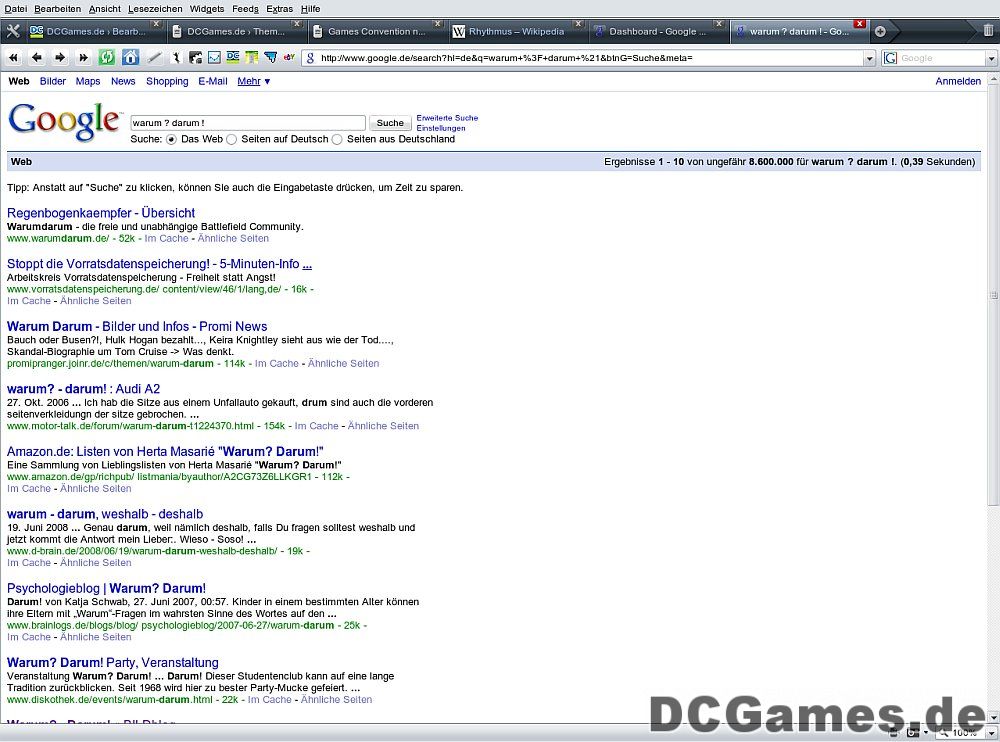
Task: Select the Seiten auf Deutsch radio button
Action: coord(231,139)
